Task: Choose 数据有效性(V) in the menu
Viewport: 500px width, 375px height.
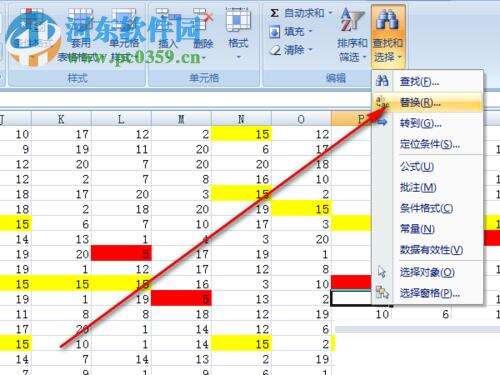Action: click(428, 250)
